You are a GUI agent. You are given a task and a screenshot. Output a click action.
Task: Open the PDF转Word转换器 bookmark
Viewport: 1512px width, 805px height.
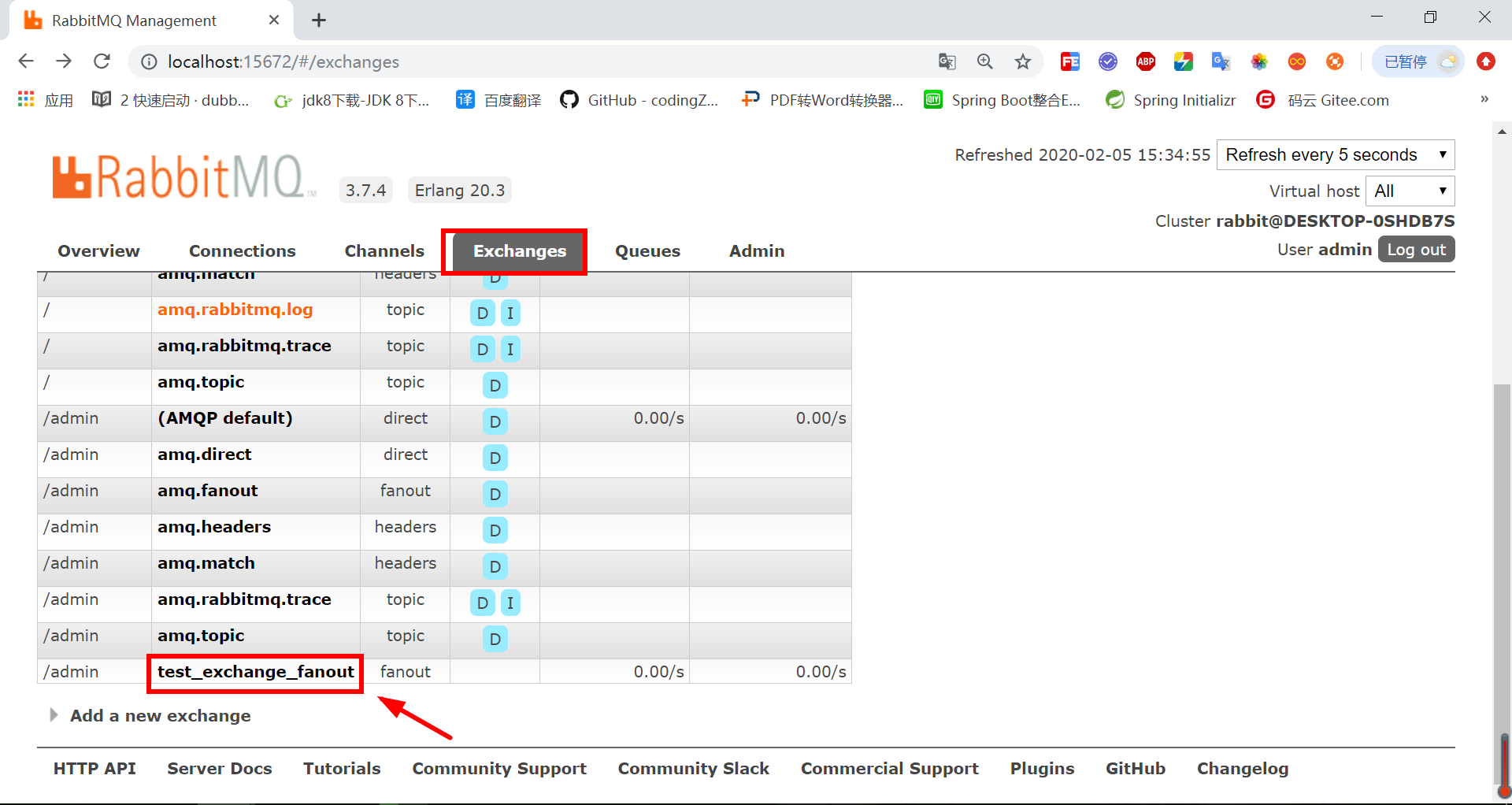tap(823, 100)
